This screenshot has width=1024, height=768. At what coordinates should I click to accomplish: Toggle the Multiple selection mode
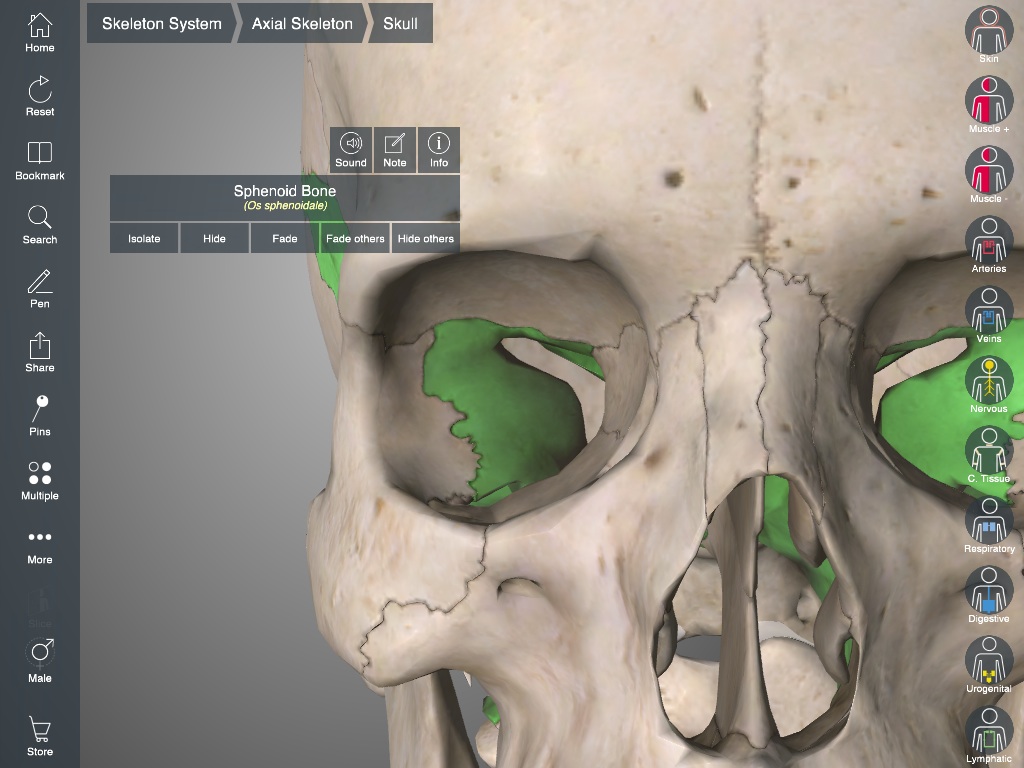[40, 480]
